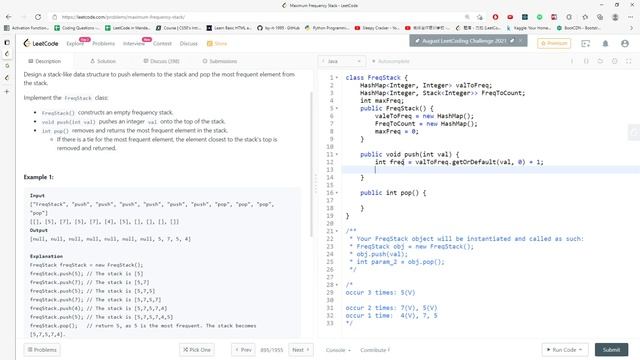The width and height of the screenshot is (640, 360).
Task: Add this page to favorites star icon
Action: (x=480, y=17)
